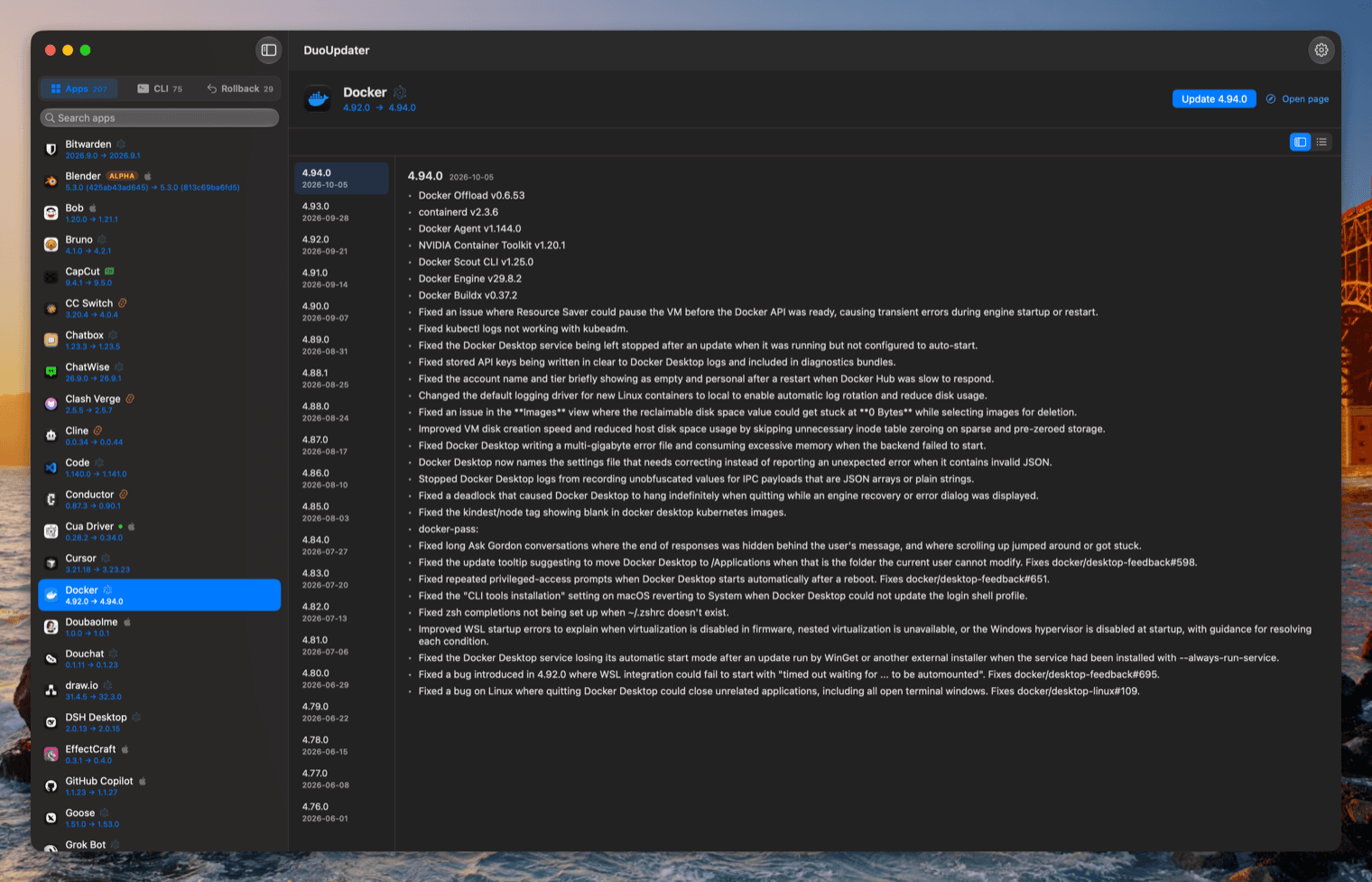Select version 4.93.0 dated 2026-09-28
Screen dimensions: 1372x882
[341, 211]
